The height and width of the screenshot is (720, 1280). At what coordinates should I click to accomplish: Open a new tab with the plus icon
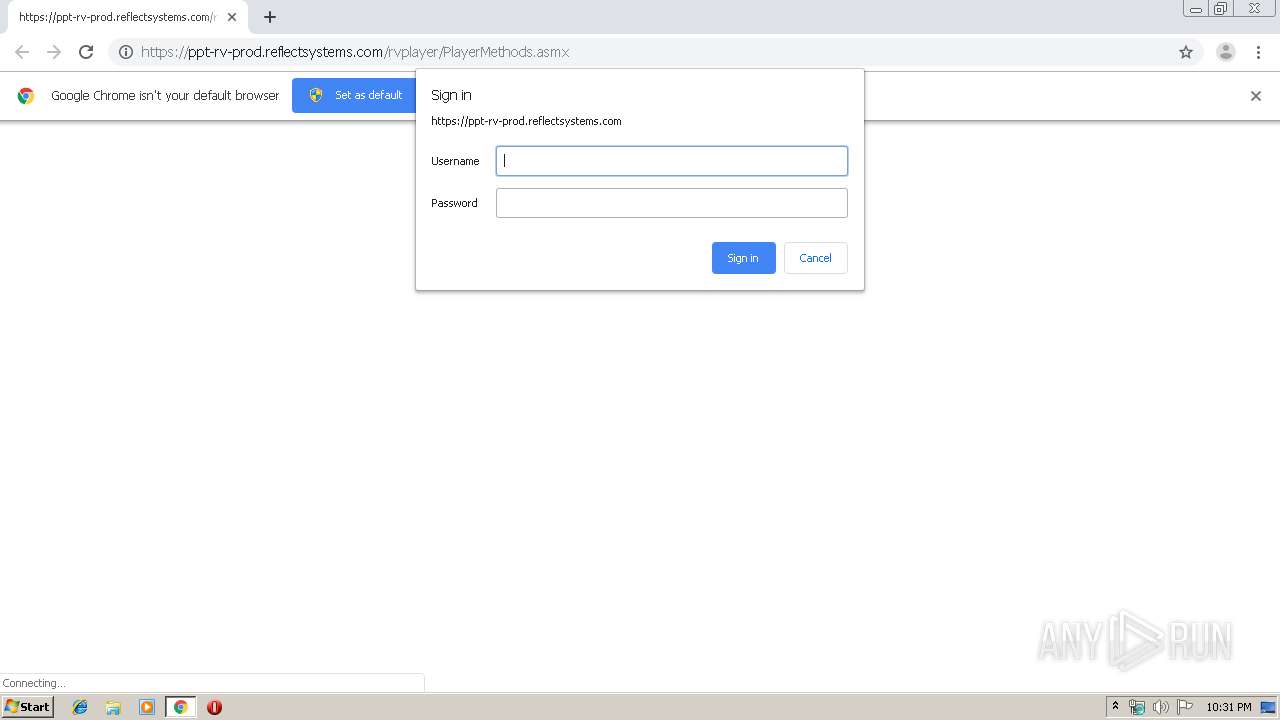click(x=270, y=17)
